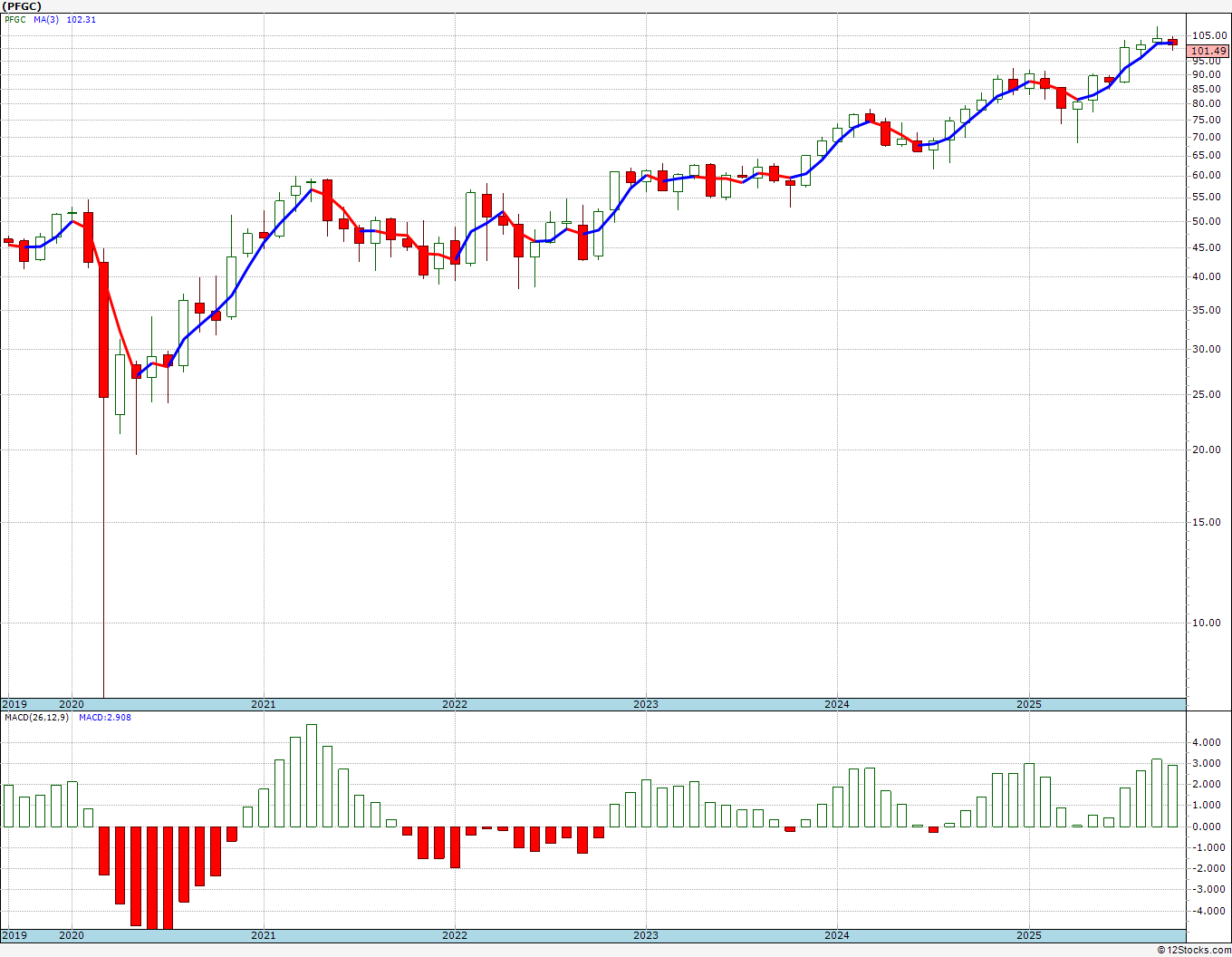Select 2020 on the MACD panel time axis
The width and height of the screenshot is (1232, 957).
(71, 935)
